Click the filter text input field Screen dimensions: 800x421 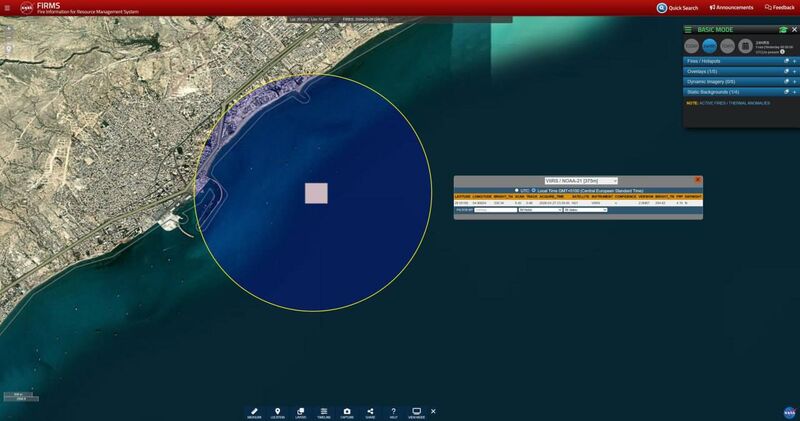(494, 210)
